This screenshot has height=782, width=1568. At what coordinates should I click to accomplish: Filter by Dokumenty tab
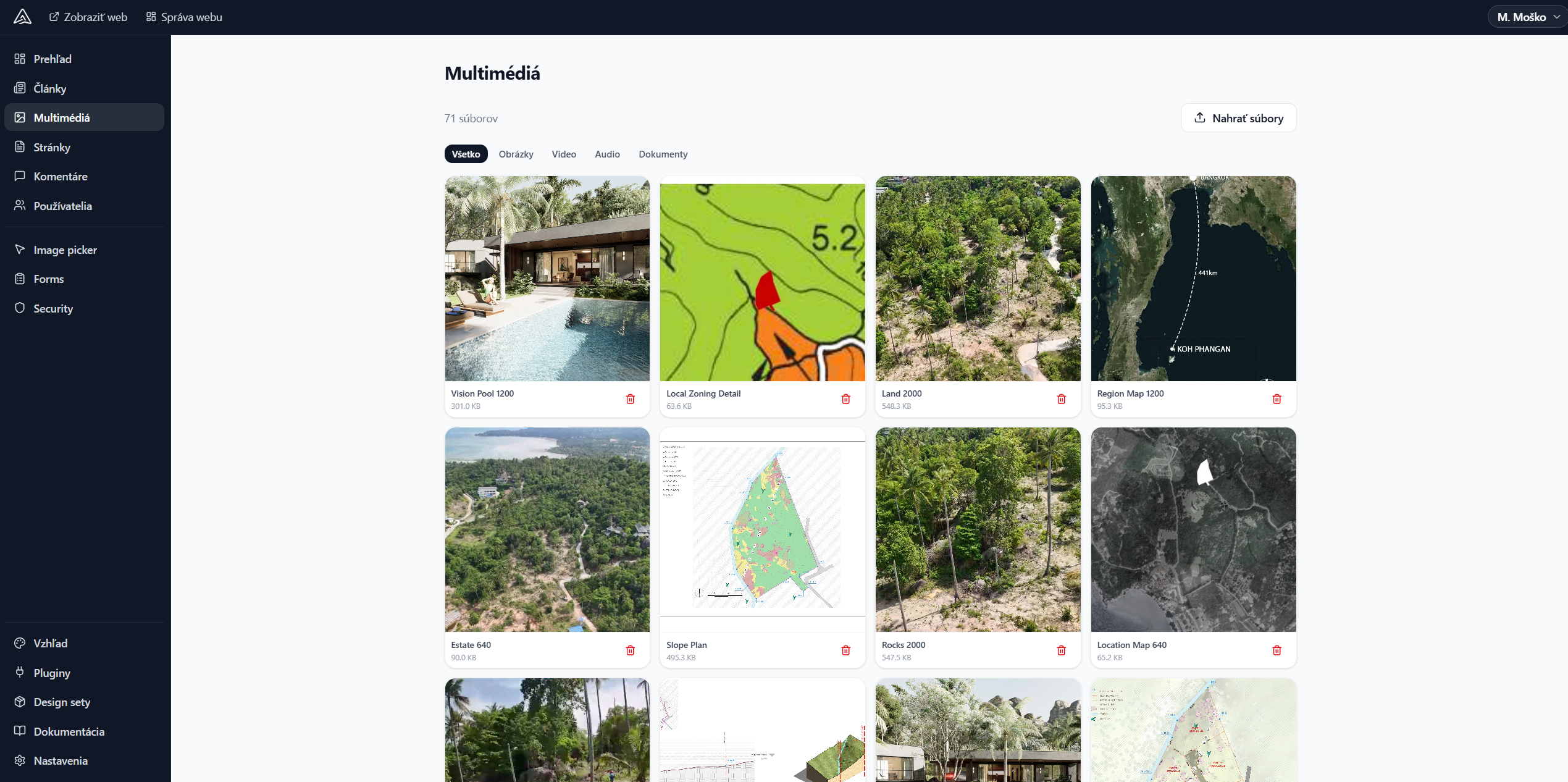click(663, 154)
